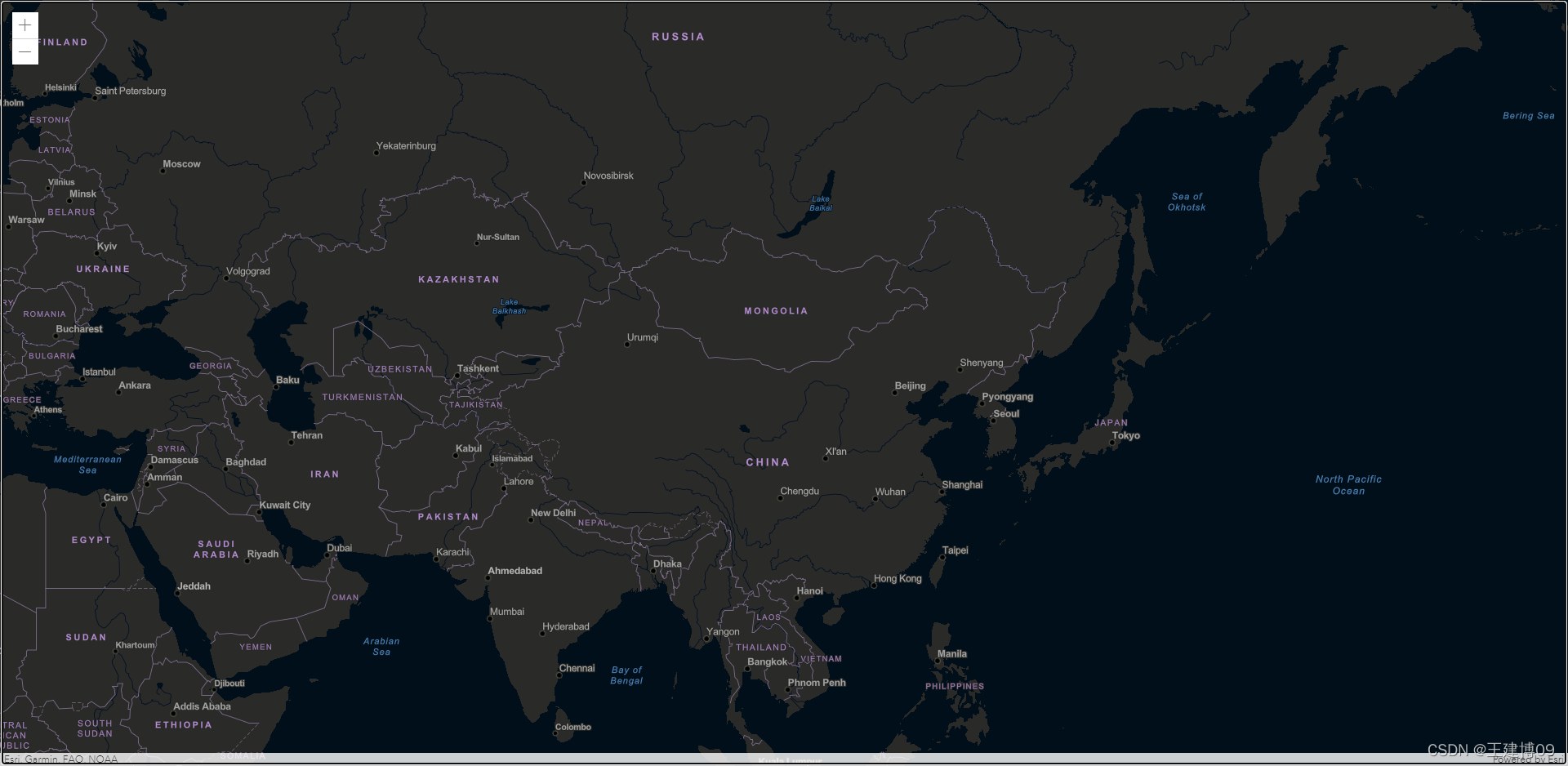Click the JAPAN country label

[1111, 423]
